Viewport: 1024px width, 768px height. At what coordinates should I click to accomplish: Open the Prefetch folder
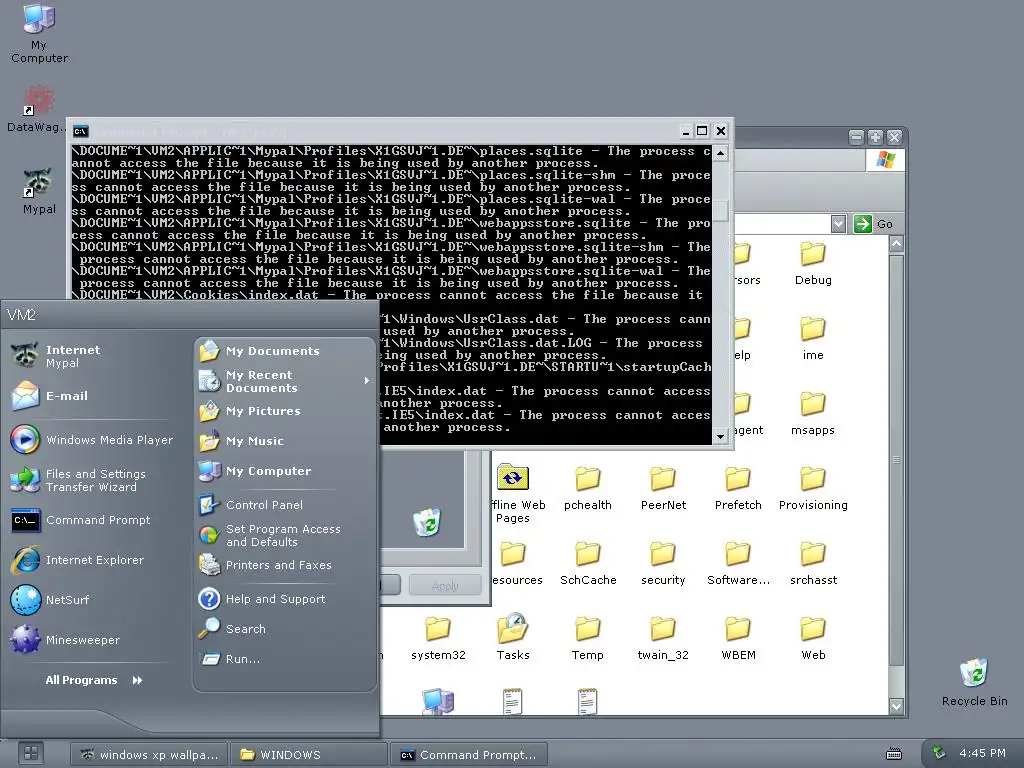(738, 488)
